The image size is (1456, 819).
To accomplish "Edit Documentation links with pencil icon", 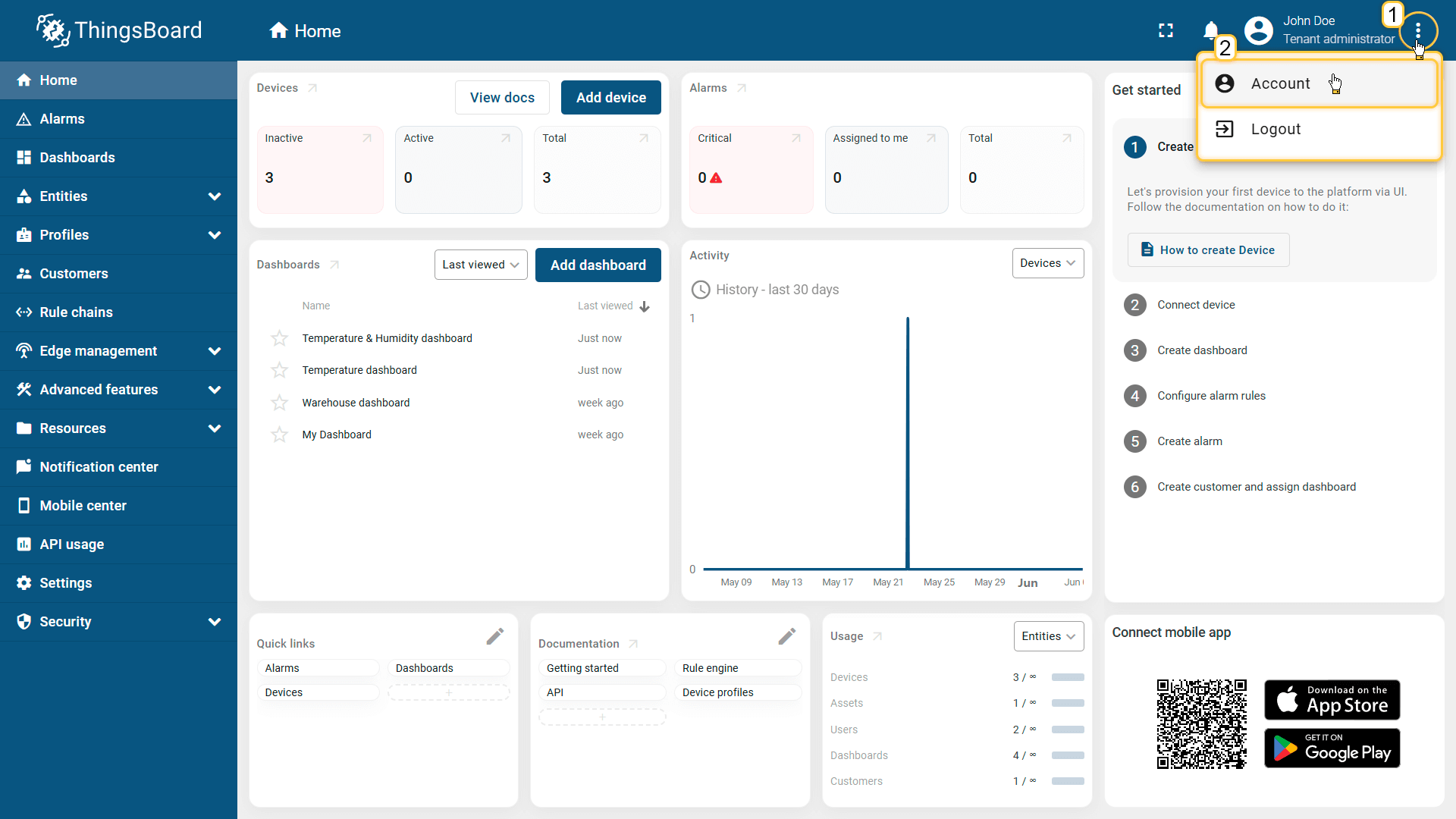I will [x=787, y=636].
